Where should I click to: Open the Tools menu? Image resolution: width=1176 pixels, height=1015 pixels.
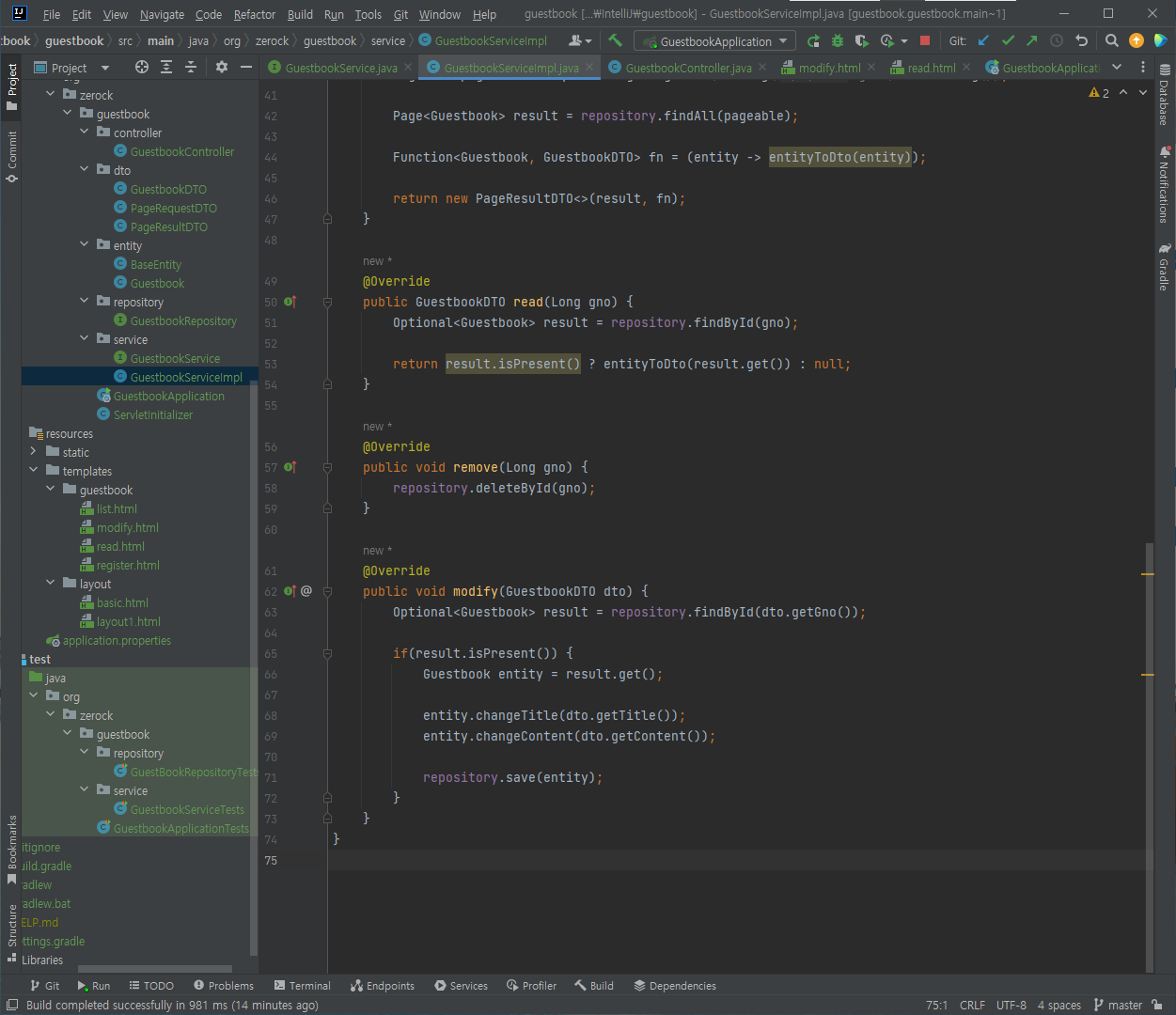click(368, 14)
